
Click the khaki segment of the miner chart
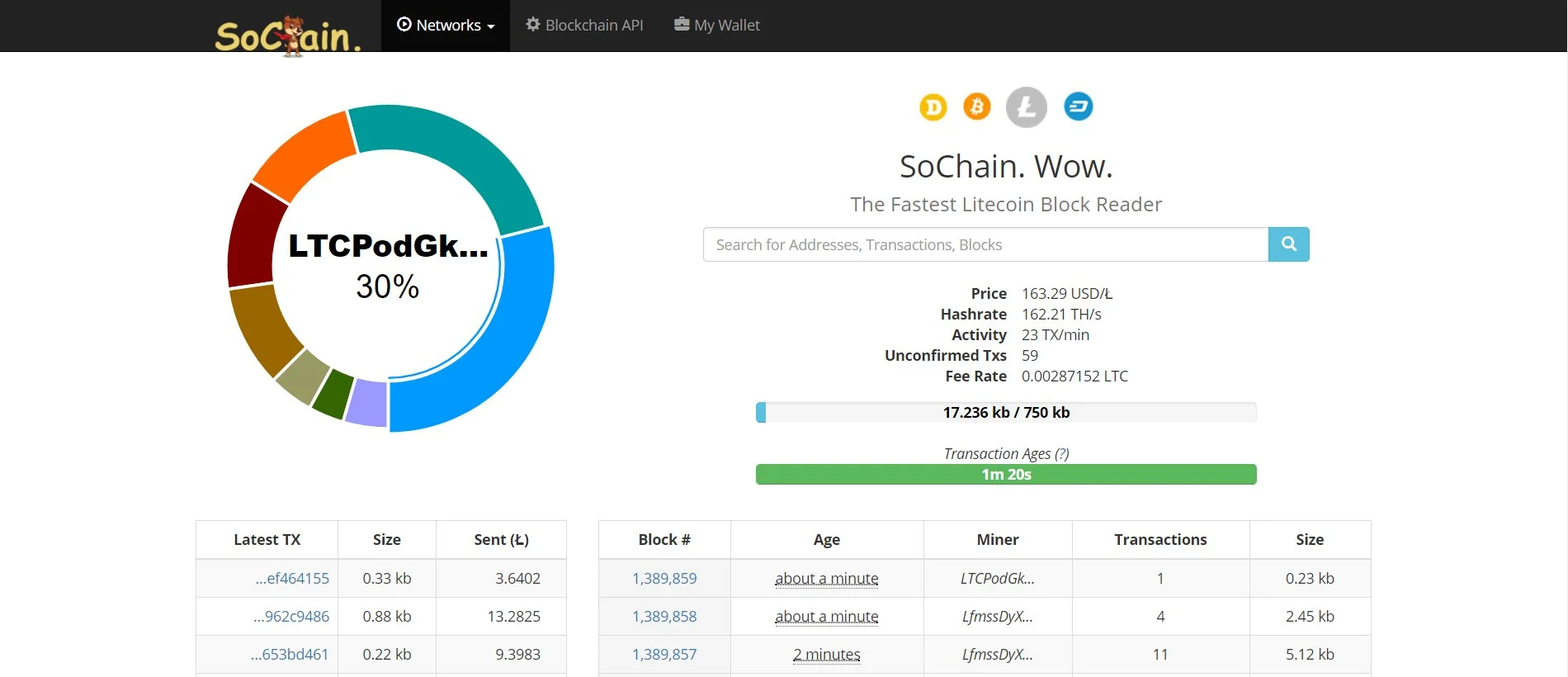coord(302,376)
